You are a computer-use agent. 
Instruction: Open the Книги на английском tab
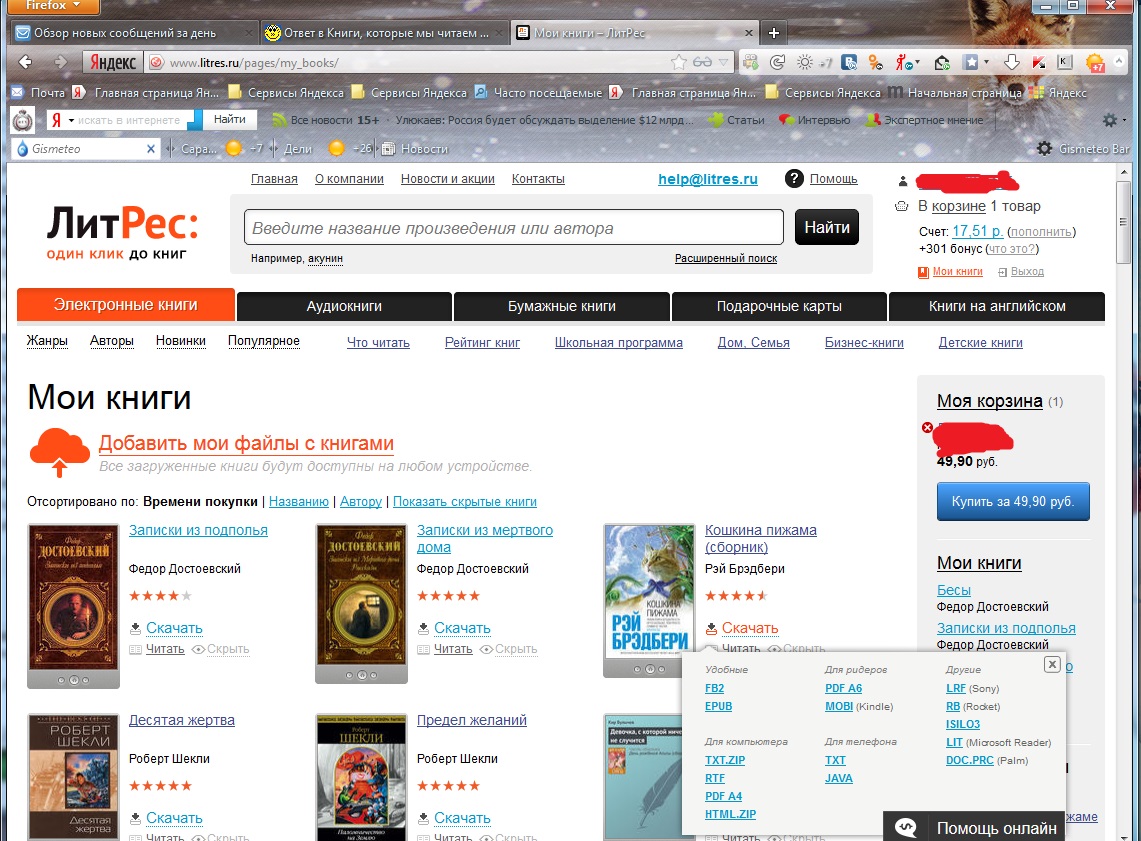997,306
